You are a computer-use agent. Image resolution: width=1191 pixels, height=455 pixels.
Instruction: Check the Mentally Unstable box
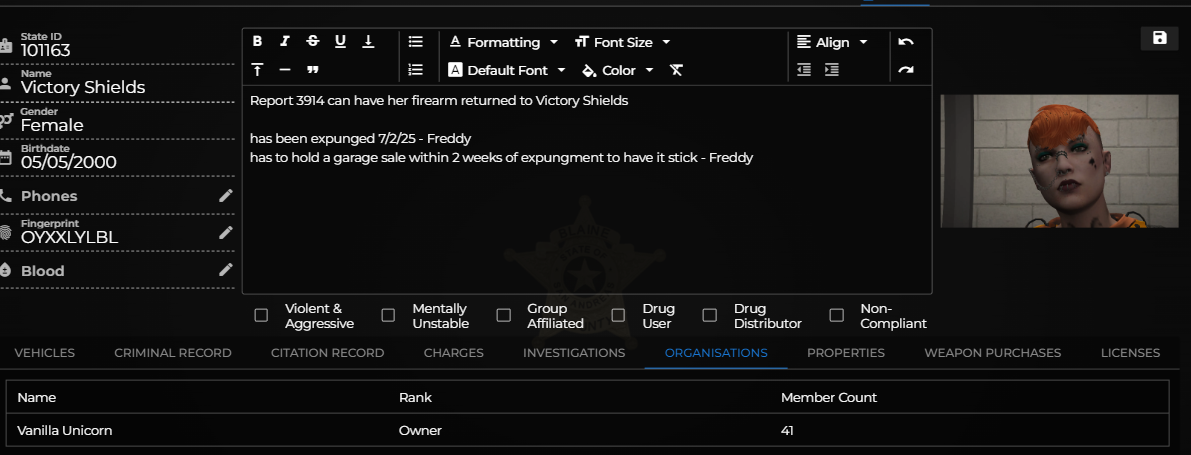(x=388, y=315)
